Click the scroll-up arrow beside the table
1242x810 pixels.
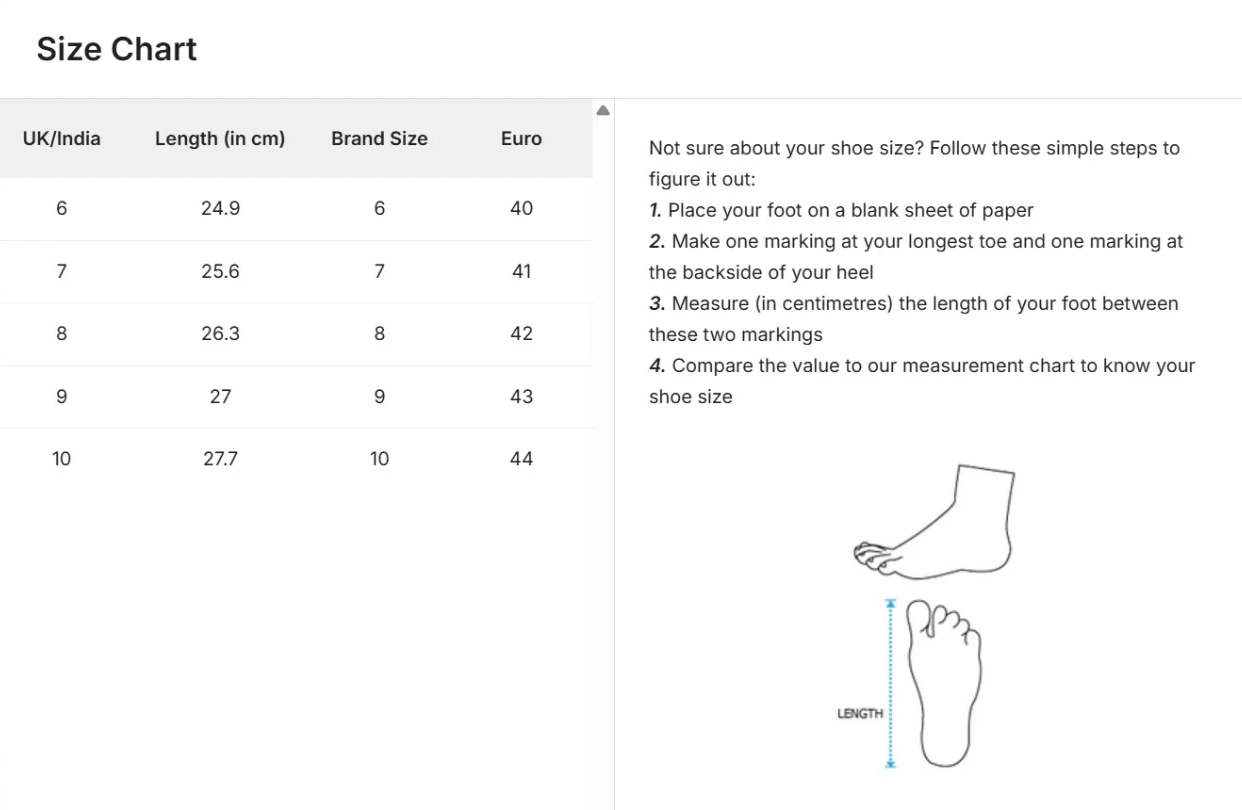click(603, 111)
